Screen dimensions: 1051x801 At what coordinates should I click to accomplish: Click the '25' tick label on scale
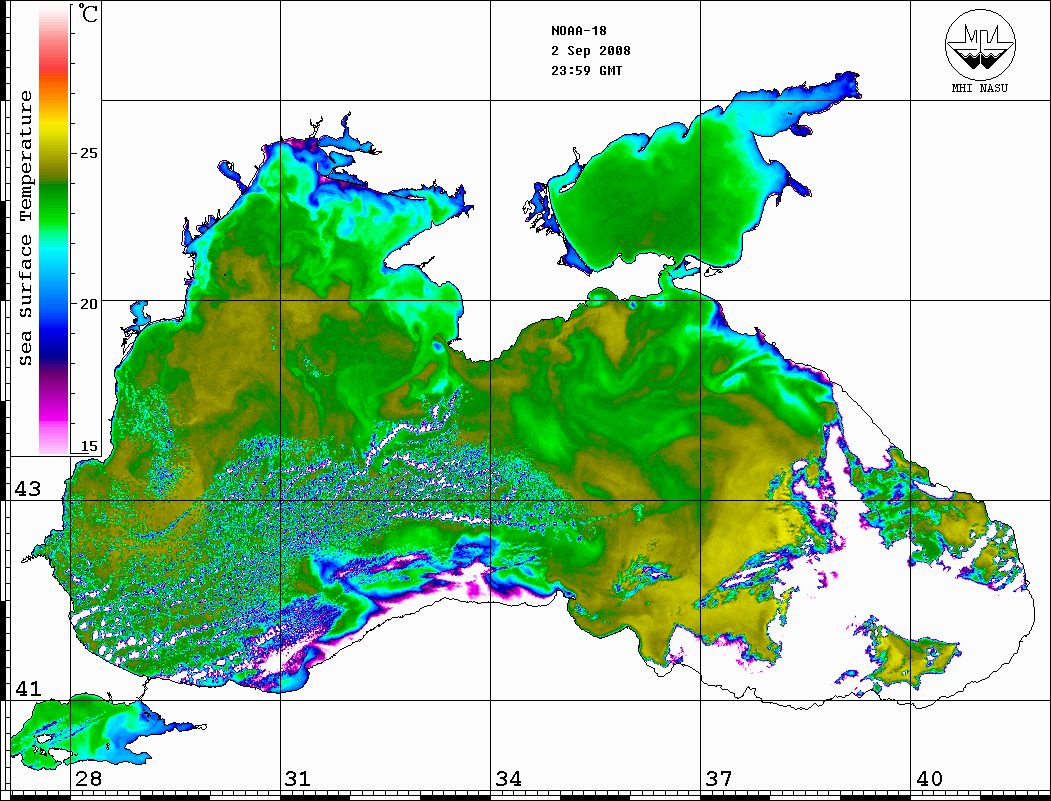[89, 153]
